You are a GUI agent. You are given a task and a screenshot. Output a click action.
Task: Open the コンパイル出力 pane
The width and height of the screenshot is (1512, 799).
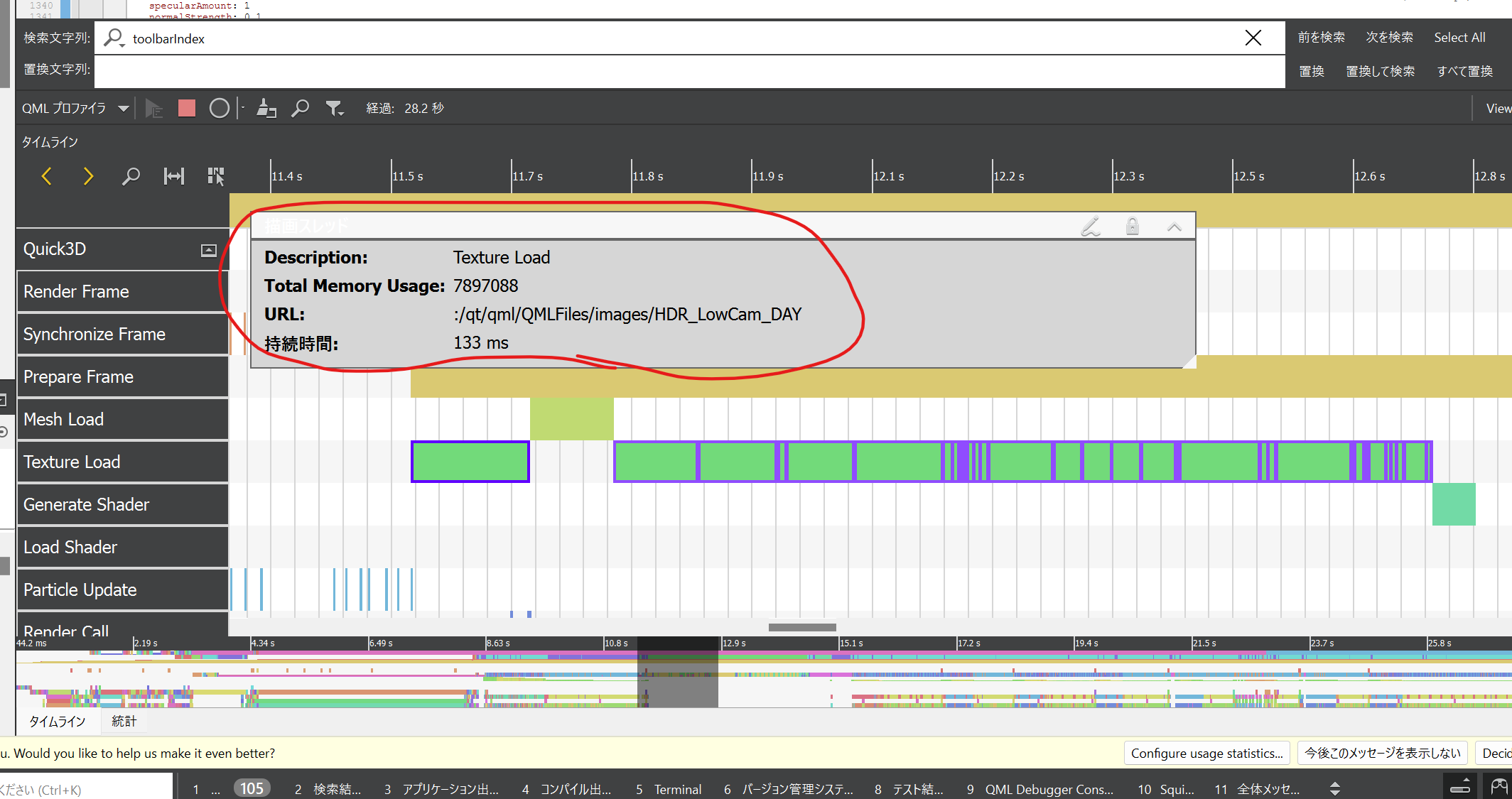pos(567,788)
